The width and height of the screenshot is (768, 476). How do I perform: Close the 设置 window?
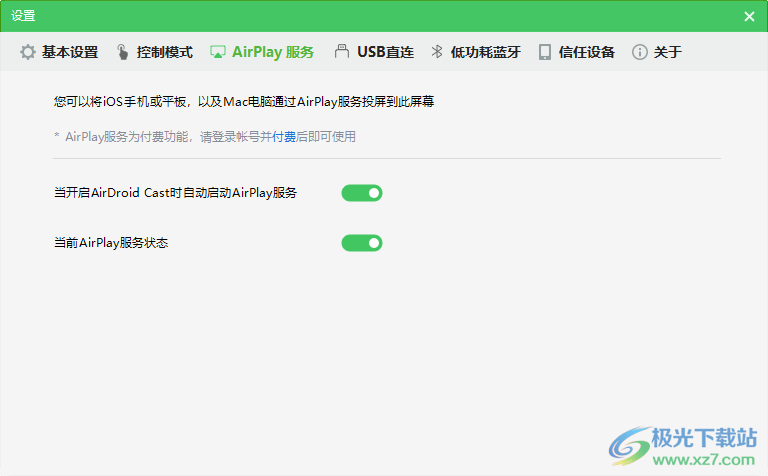pos(749,16)
